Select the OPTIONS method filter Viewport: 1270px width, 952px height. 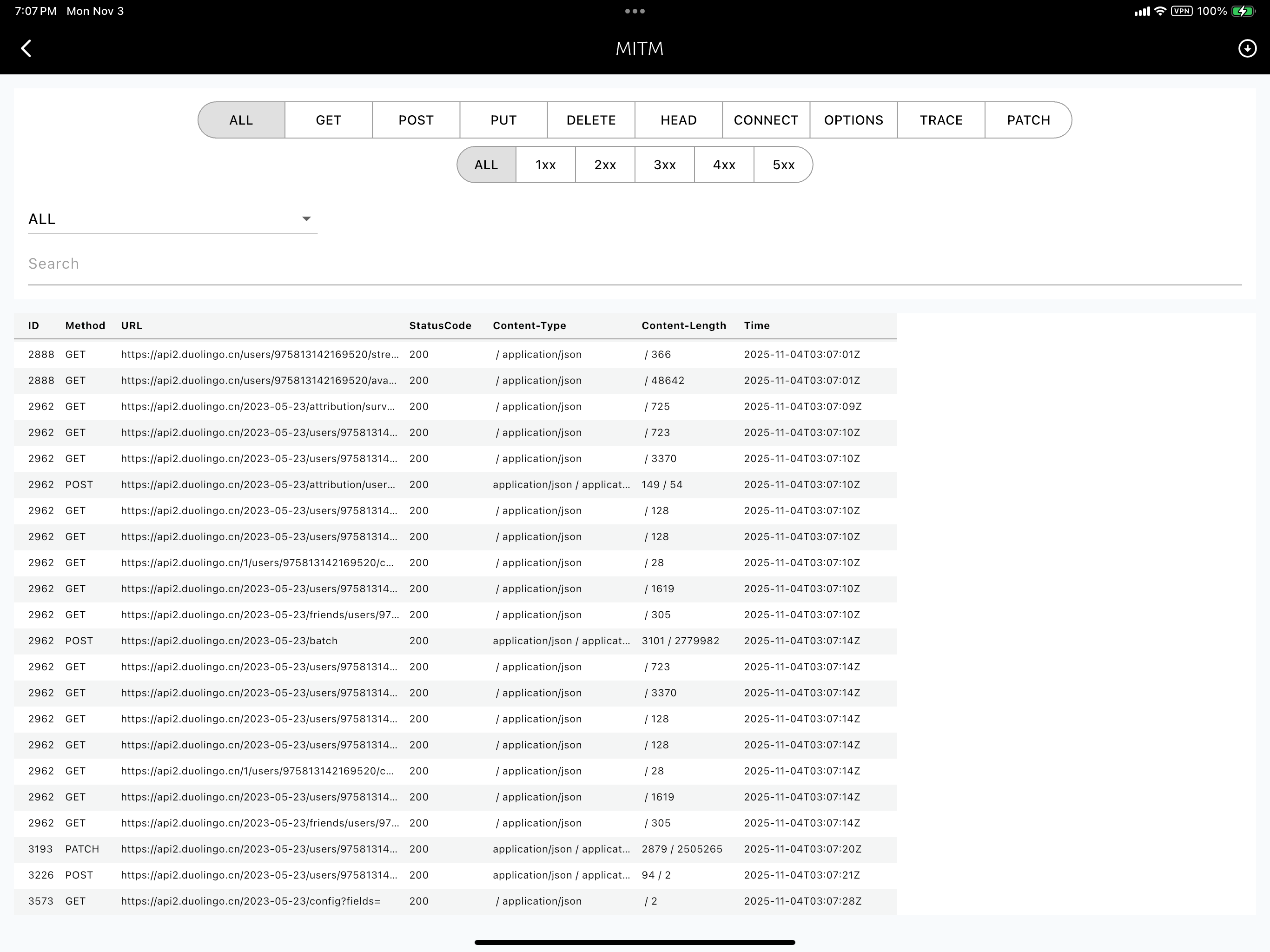[853, 120]
